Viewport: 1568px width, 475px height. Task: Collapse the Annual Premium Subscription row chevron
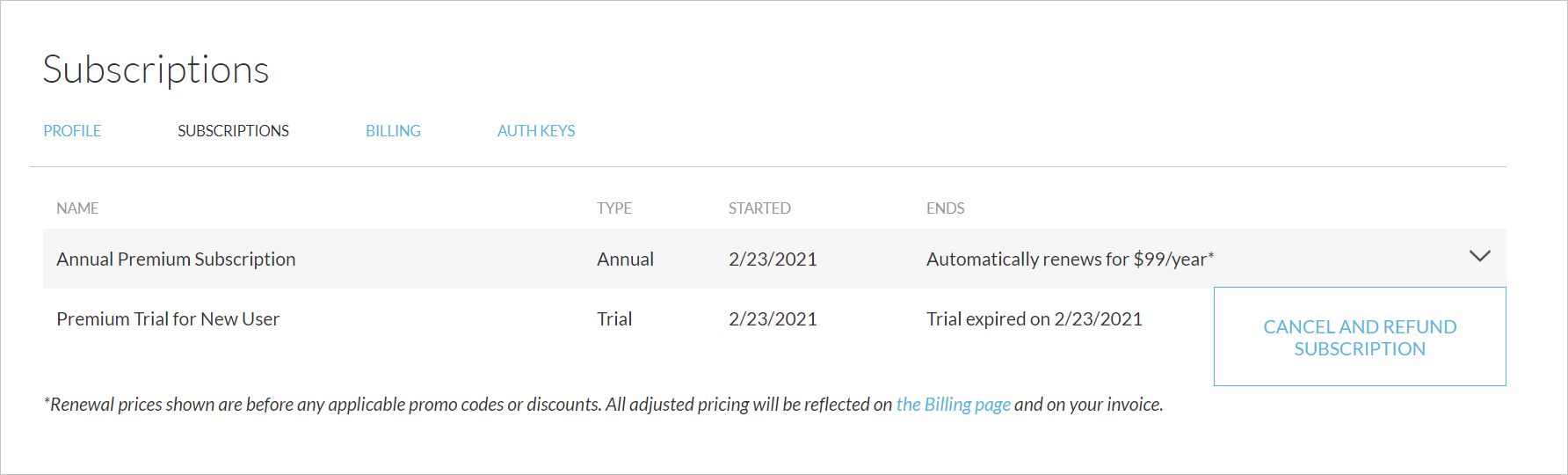pyautogui.click(x=1479, y=257)
